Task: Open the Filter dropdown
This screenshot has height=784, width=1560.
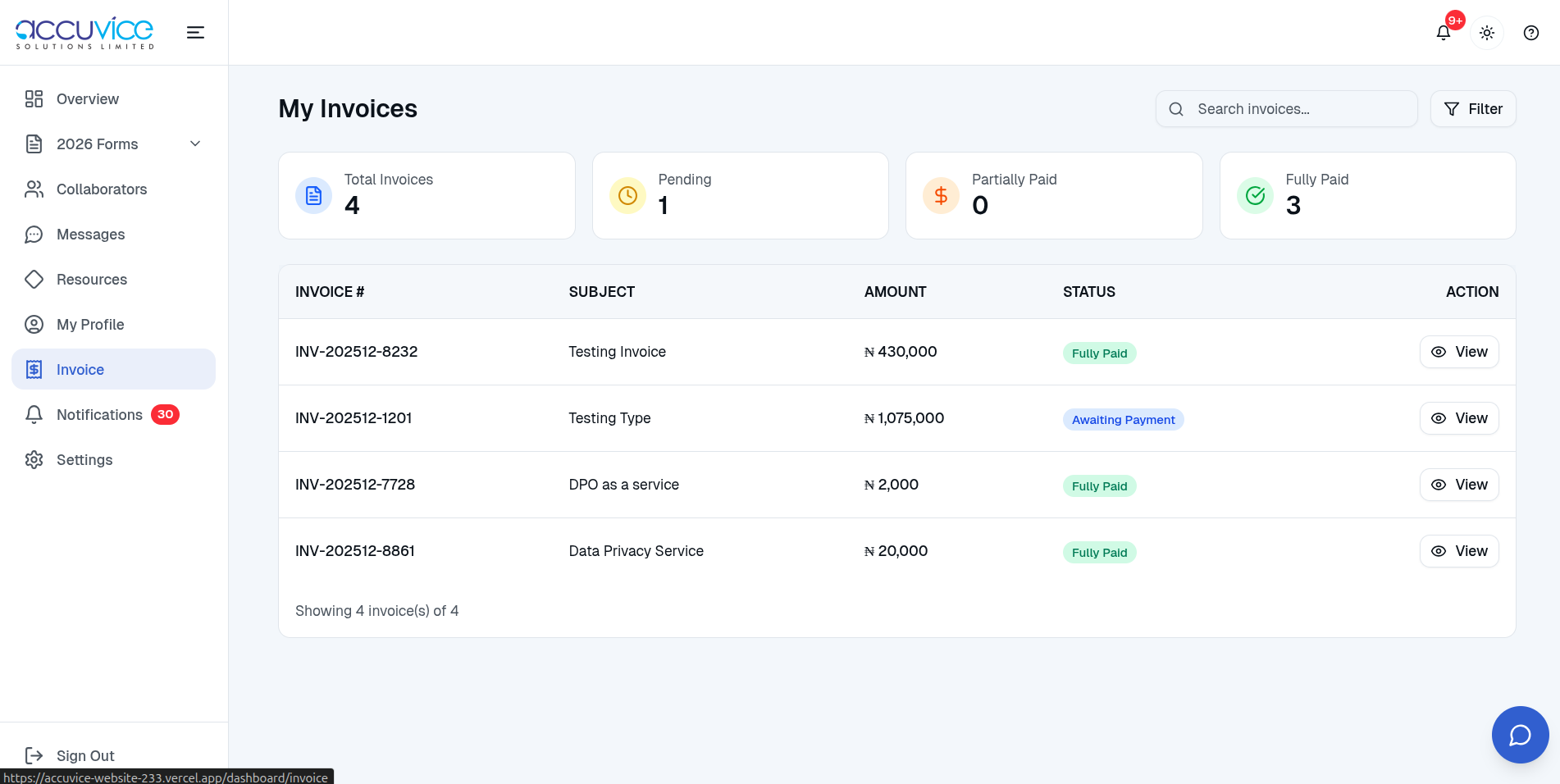Action: 1473,108
